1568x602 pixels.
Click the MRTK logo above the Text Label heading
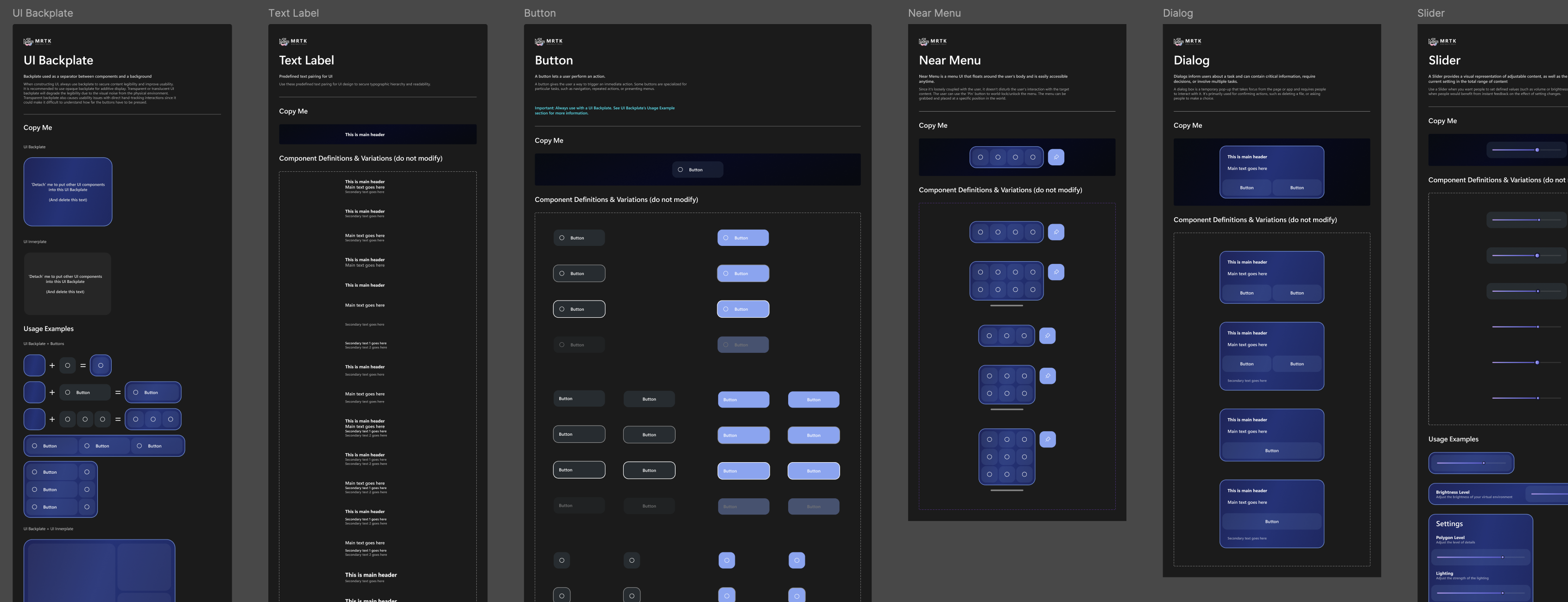293,41
